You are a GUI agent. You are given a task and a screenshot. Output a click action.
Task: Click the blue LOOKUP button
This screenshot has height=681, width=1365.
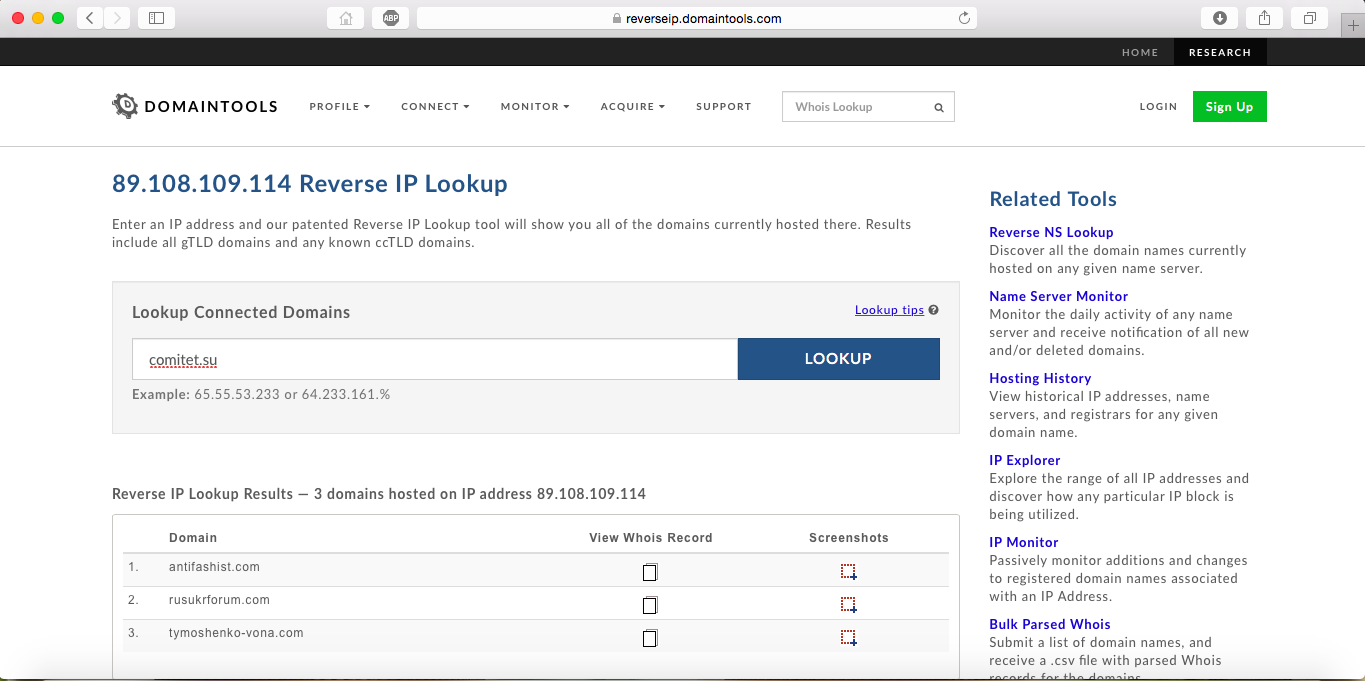coord(838,359)
